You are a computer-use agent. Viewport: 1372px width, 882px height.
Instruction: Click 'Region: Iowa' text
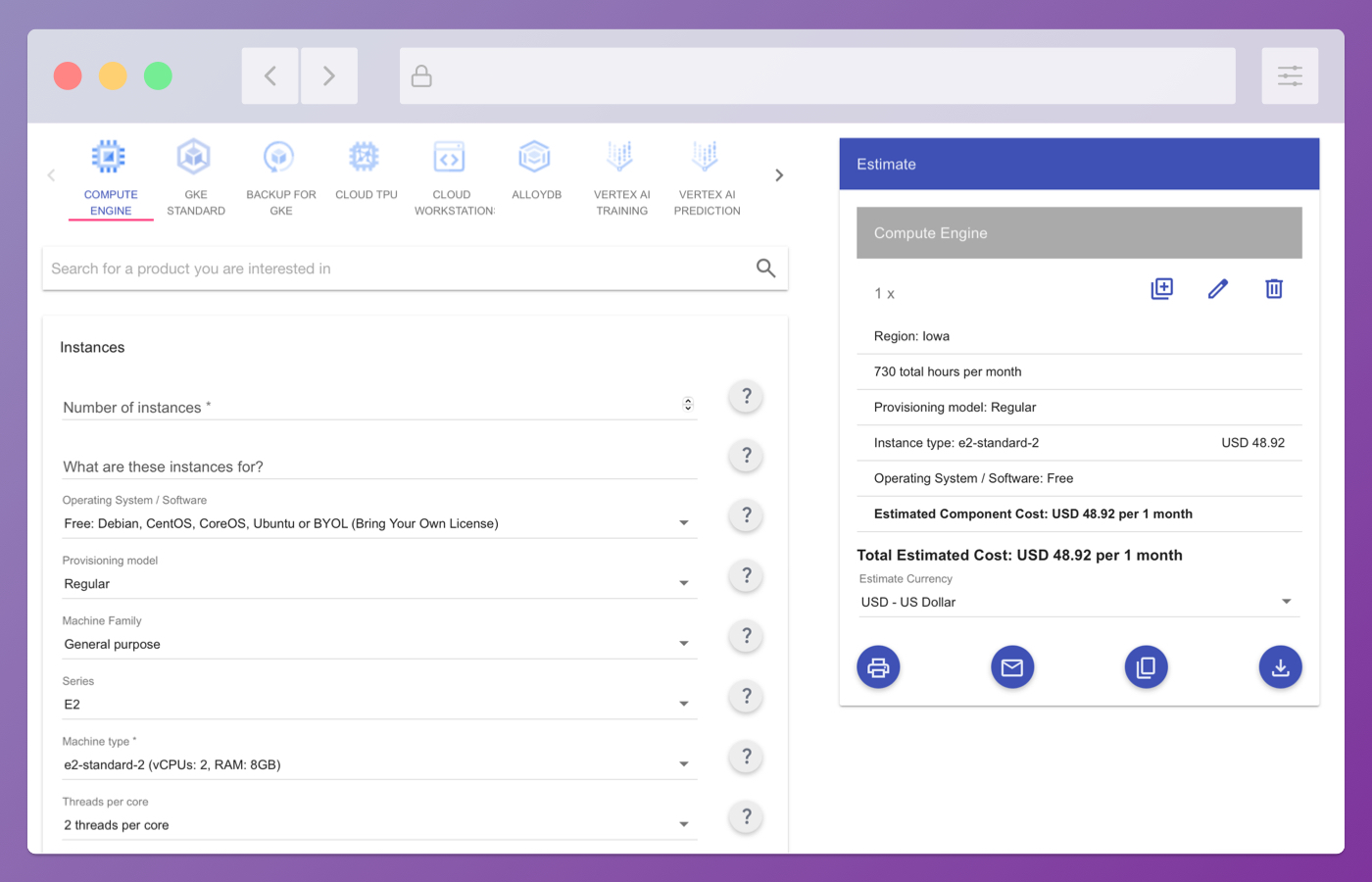(911, 336)
